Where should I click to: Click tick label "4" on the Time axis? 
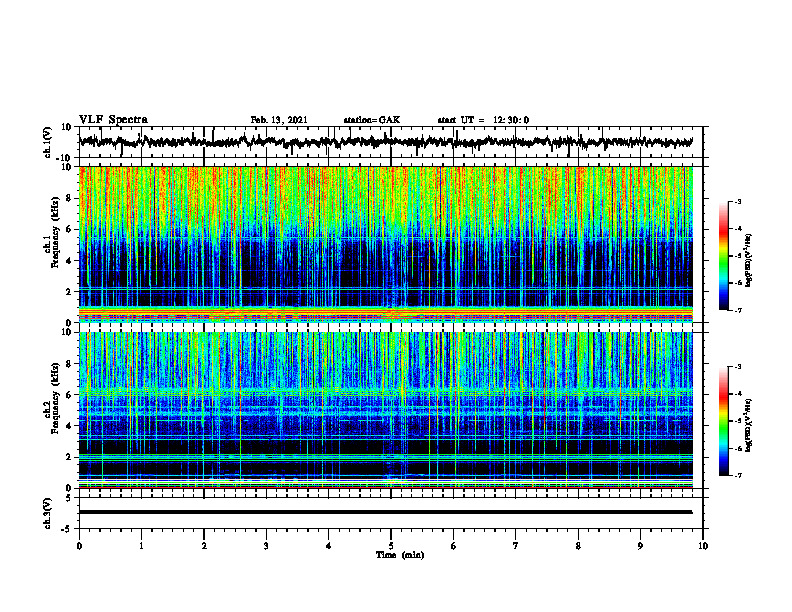(x=328, y=546)
